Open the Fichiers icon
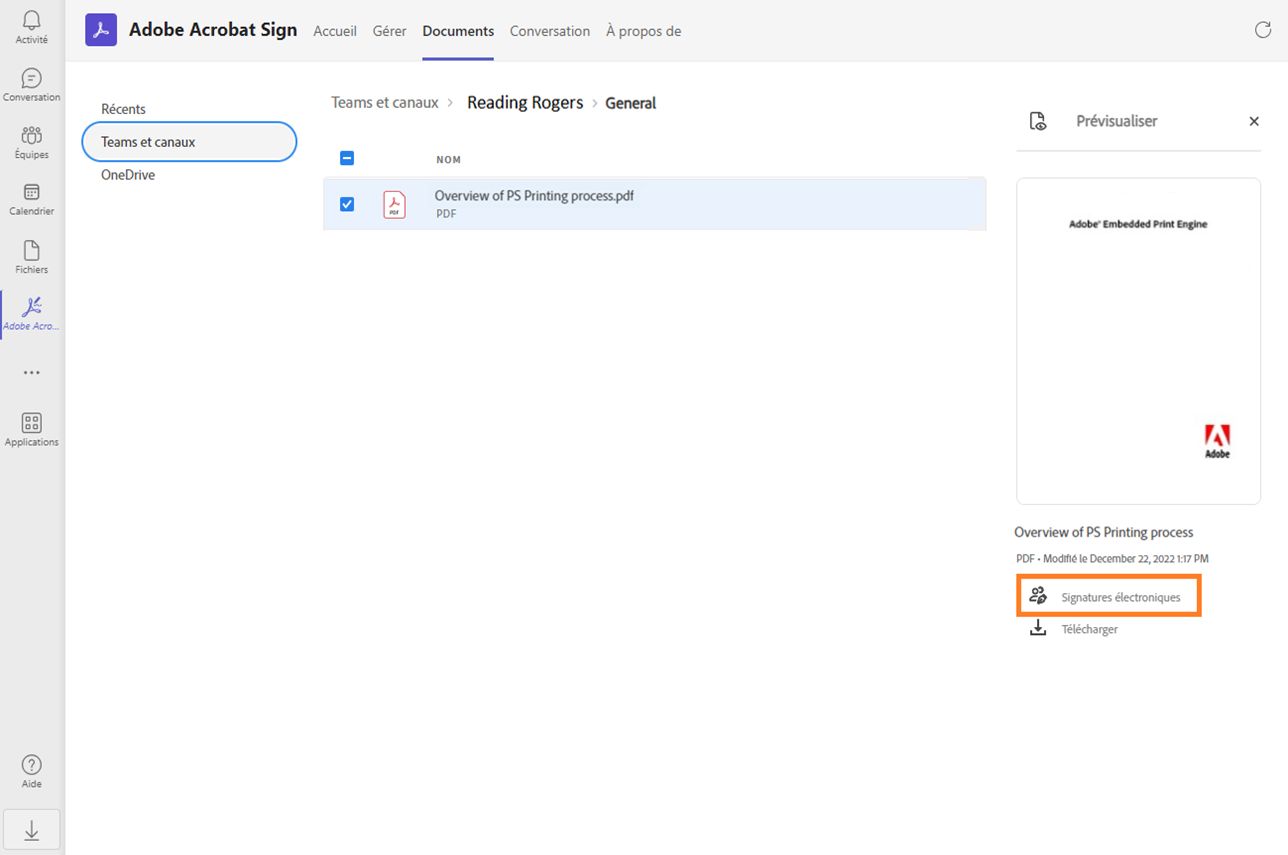 click(x=32, y=257)
